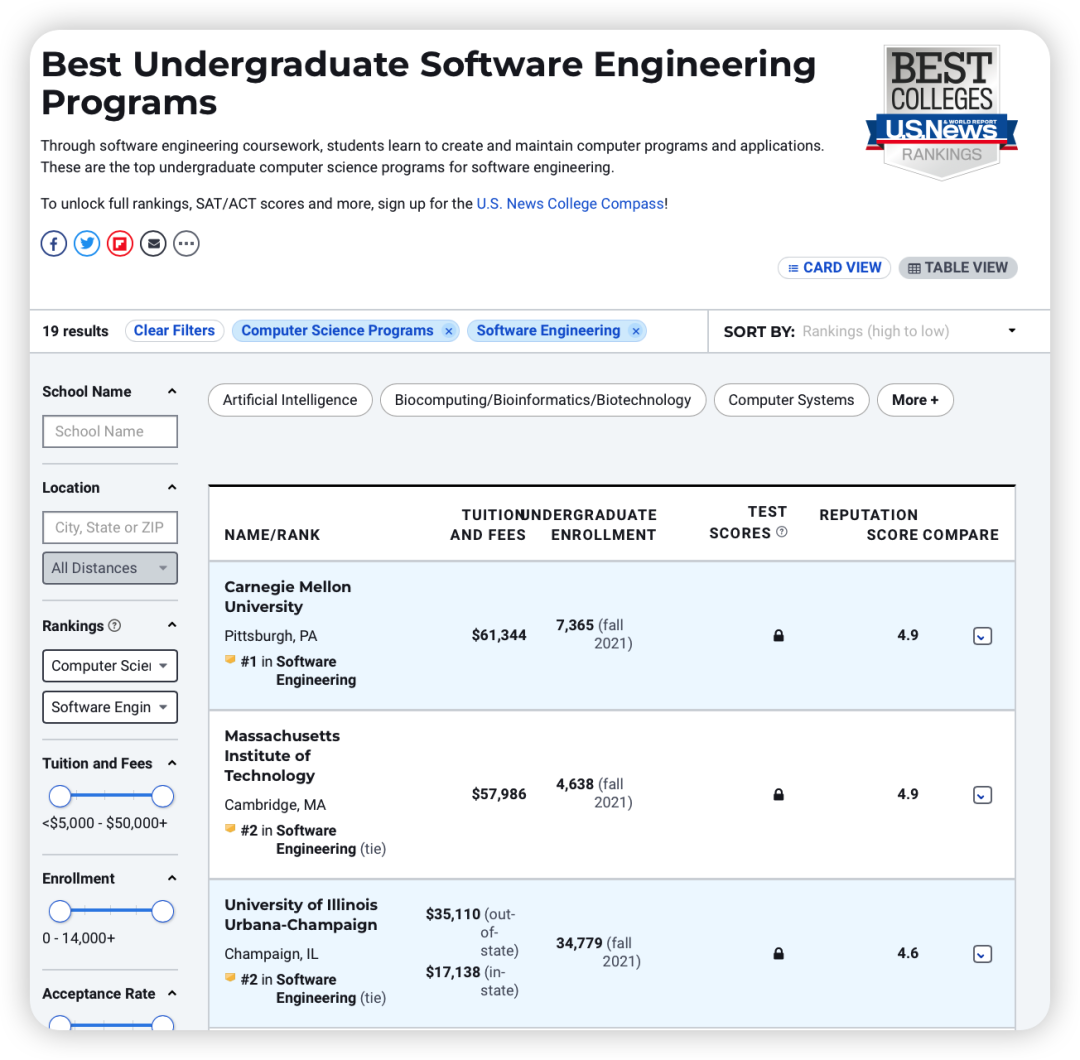Remove Computer Science Programs filter chip
The image size is (1080, 1060).
pyautogui.click(x=449, y=331)
